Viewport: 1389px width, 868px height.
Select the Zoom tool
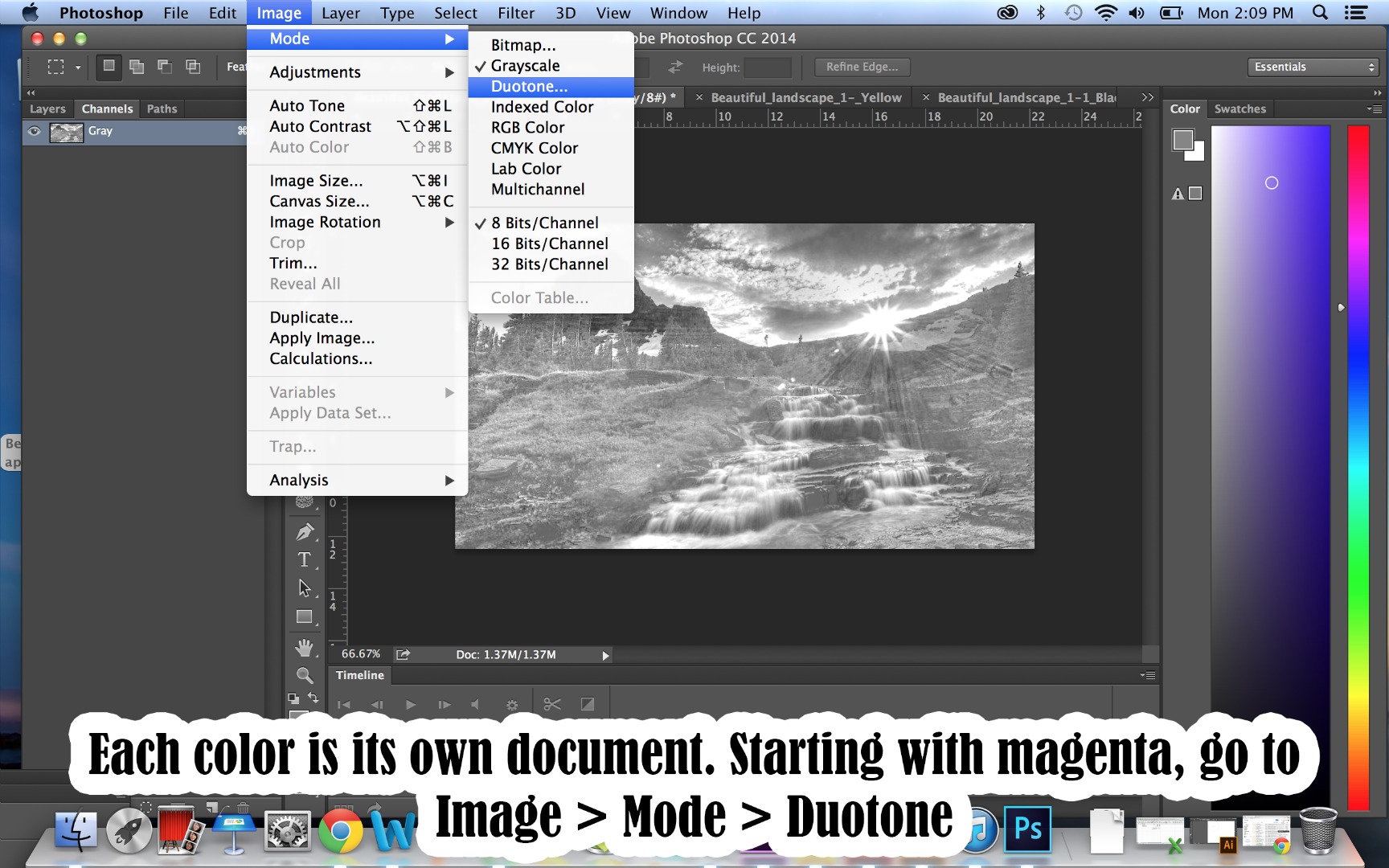pos(304,675)
